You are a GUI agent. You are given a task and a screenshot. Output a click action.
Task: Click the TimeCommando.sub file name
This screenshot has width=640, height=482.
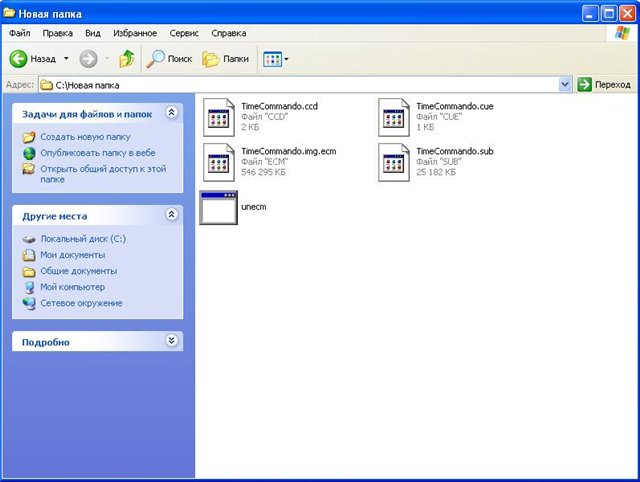455,151
